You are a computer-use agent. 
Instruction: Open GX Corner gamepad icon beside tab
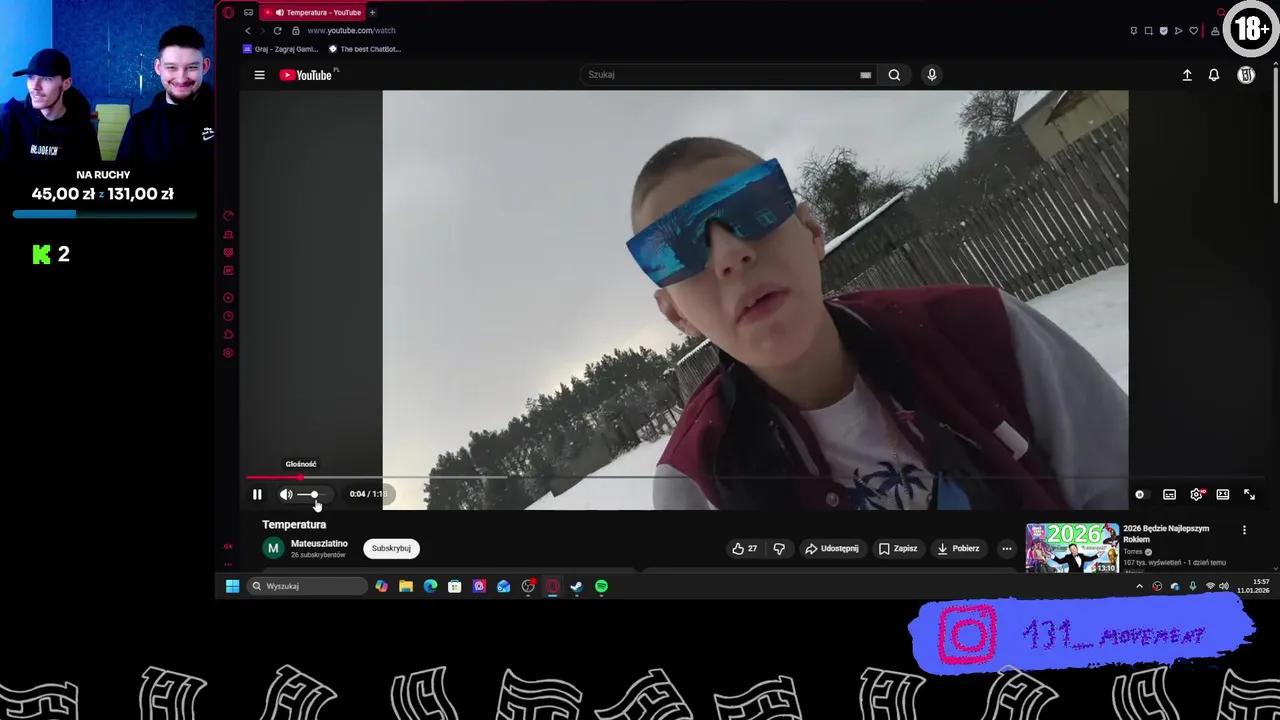tap(249, 12)
